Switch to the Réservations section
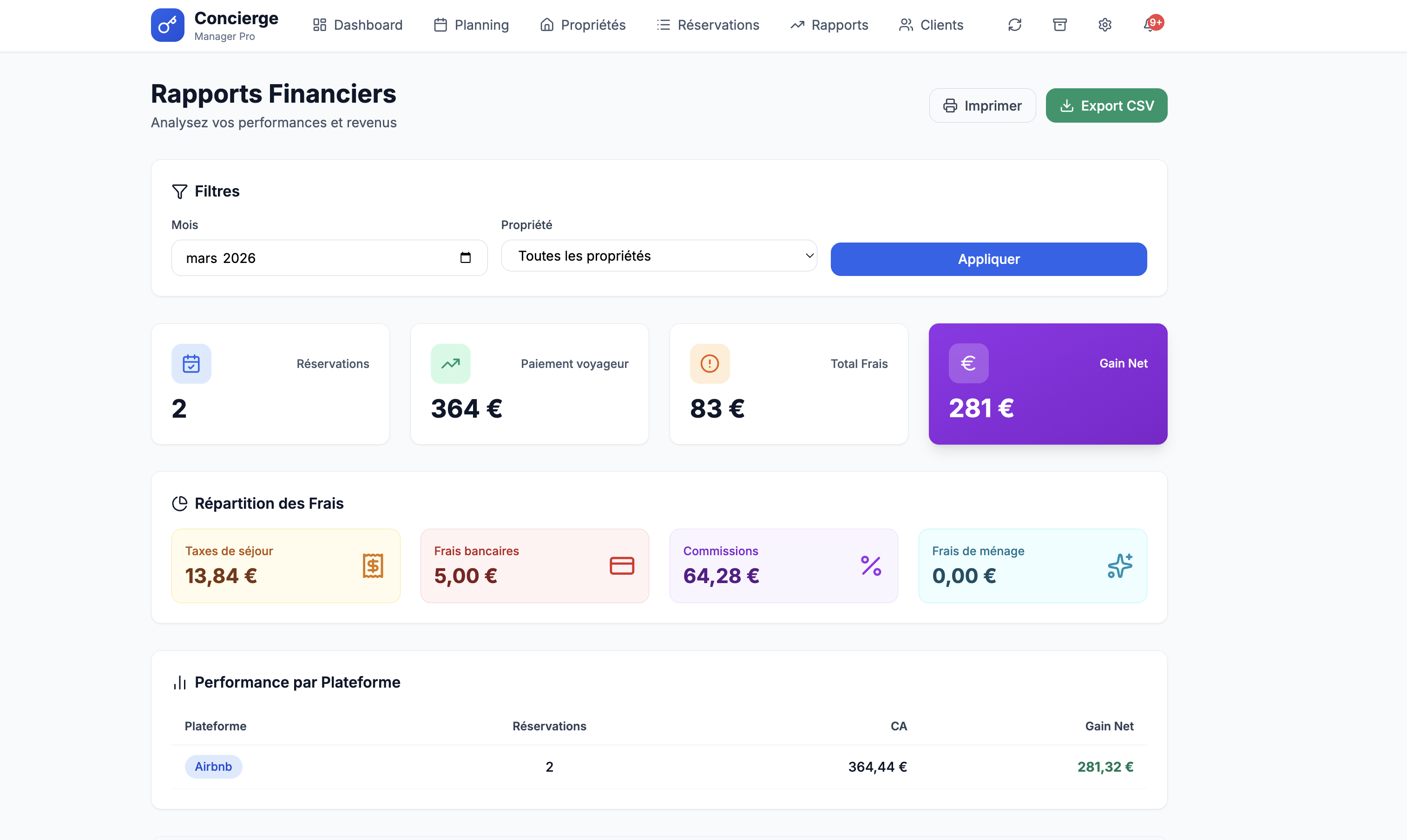1407x840 pixels. (708, 25)
